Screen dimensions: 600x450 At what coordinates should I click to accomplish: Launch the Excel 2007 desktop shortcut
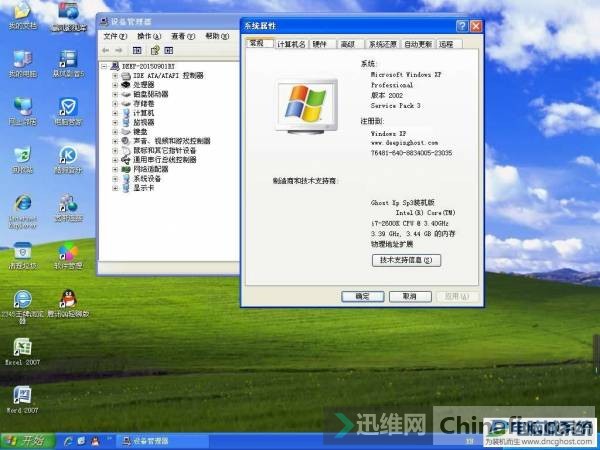pyautogui.click(x=23, y=351)
